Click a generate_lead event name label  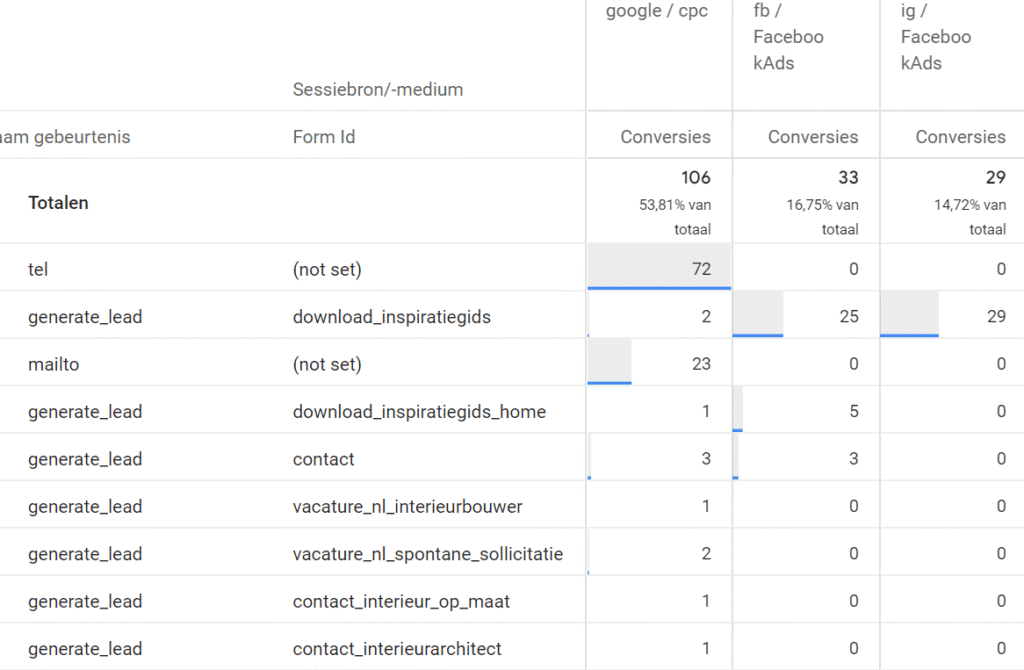pyautogui.click(x=84, y=315)
